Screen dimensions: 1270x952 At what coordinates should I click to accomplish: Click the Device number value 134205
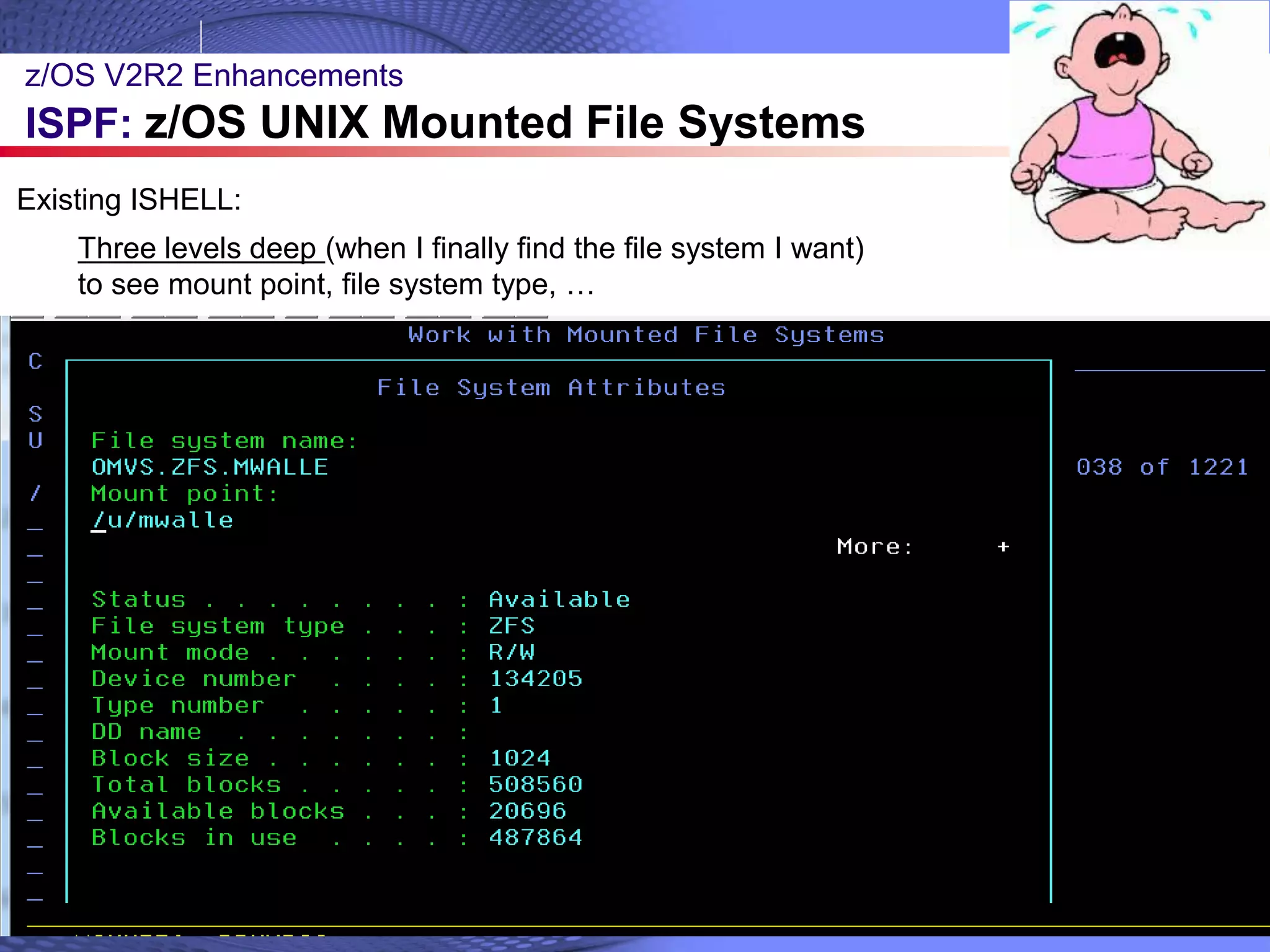pos(536,679)
